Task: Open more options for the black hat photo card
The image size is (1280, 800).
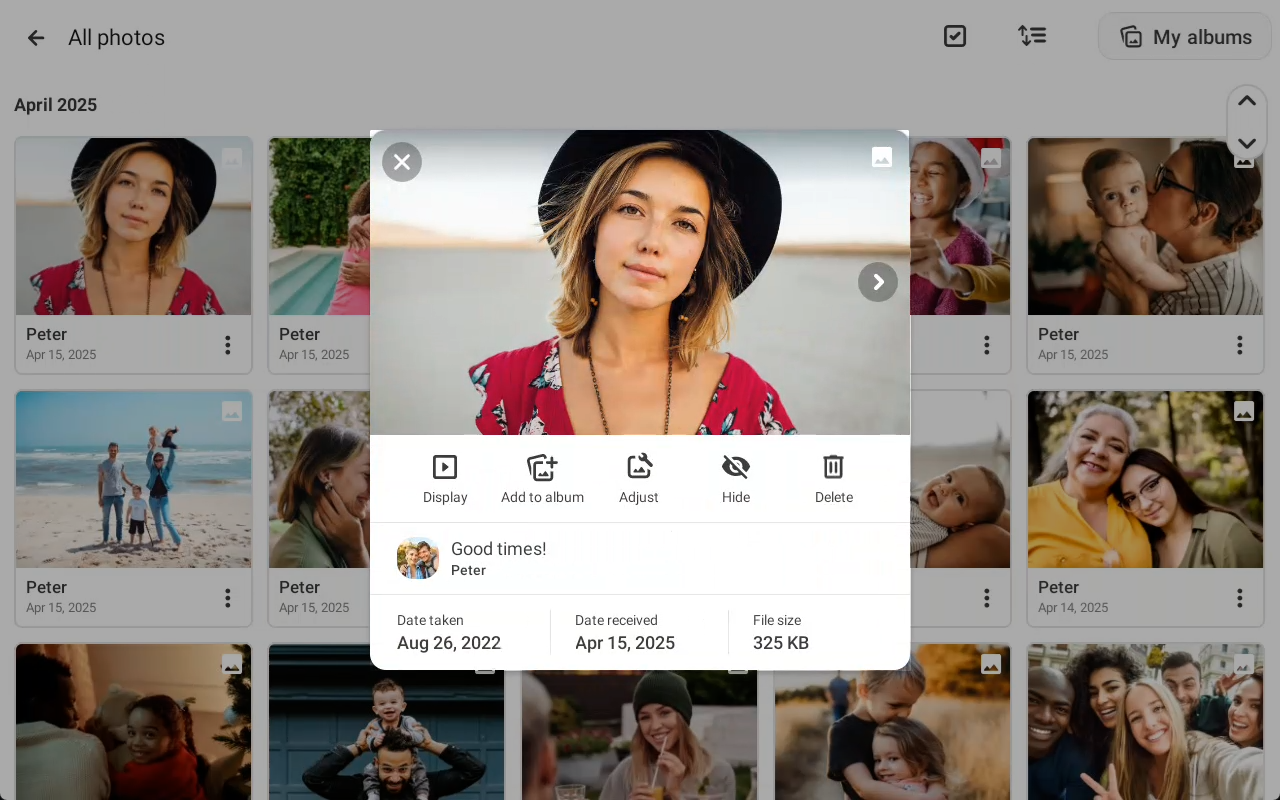Action: coord(228,345)
